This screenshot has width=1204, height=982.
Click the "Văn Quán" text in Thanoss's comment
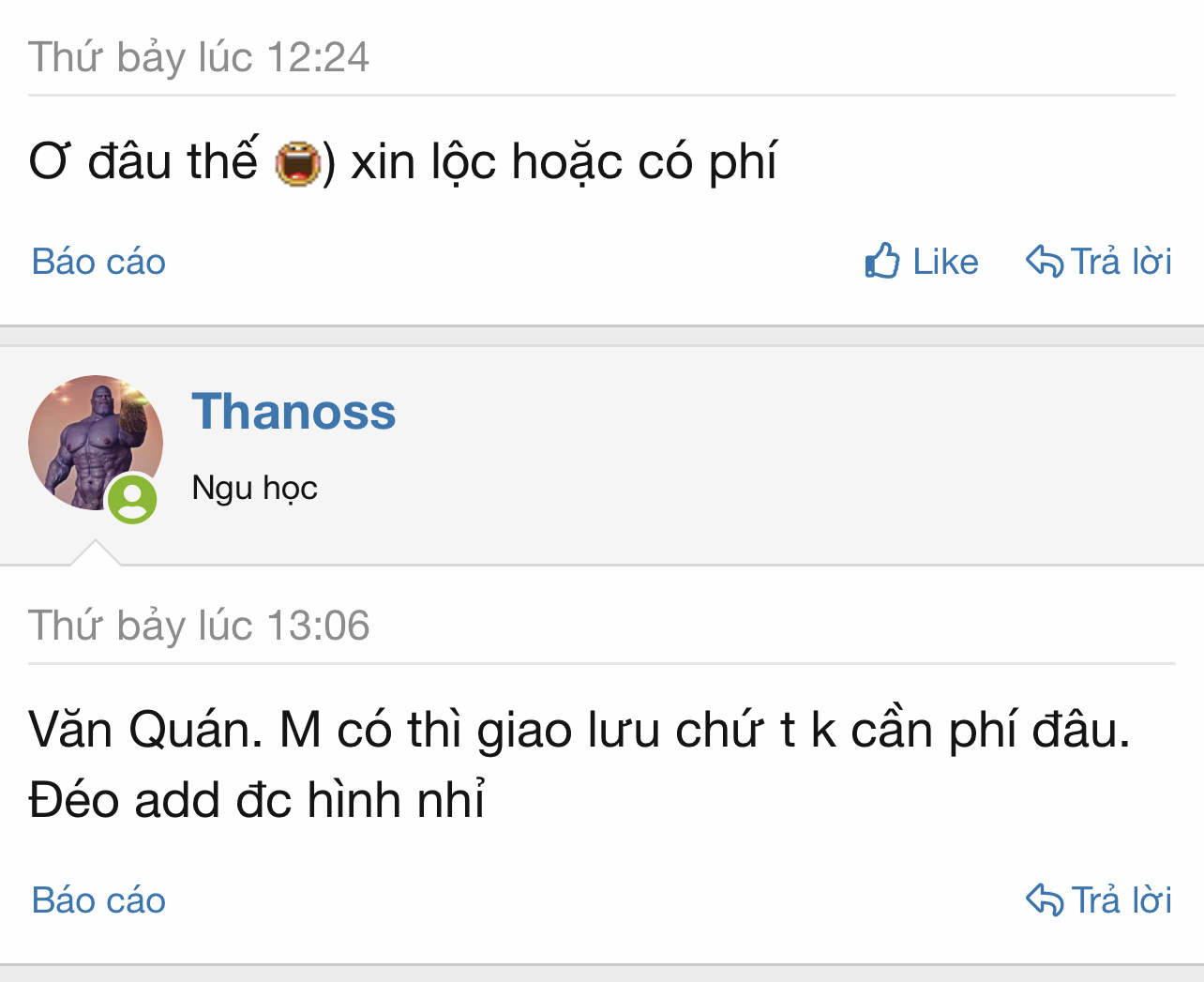click(x=144, y=730)
